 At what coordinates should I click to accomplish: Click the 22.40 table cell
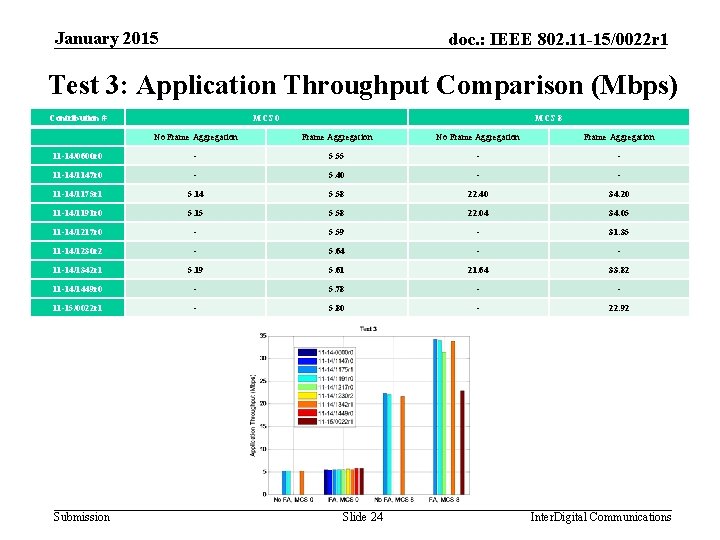[478, 194]
